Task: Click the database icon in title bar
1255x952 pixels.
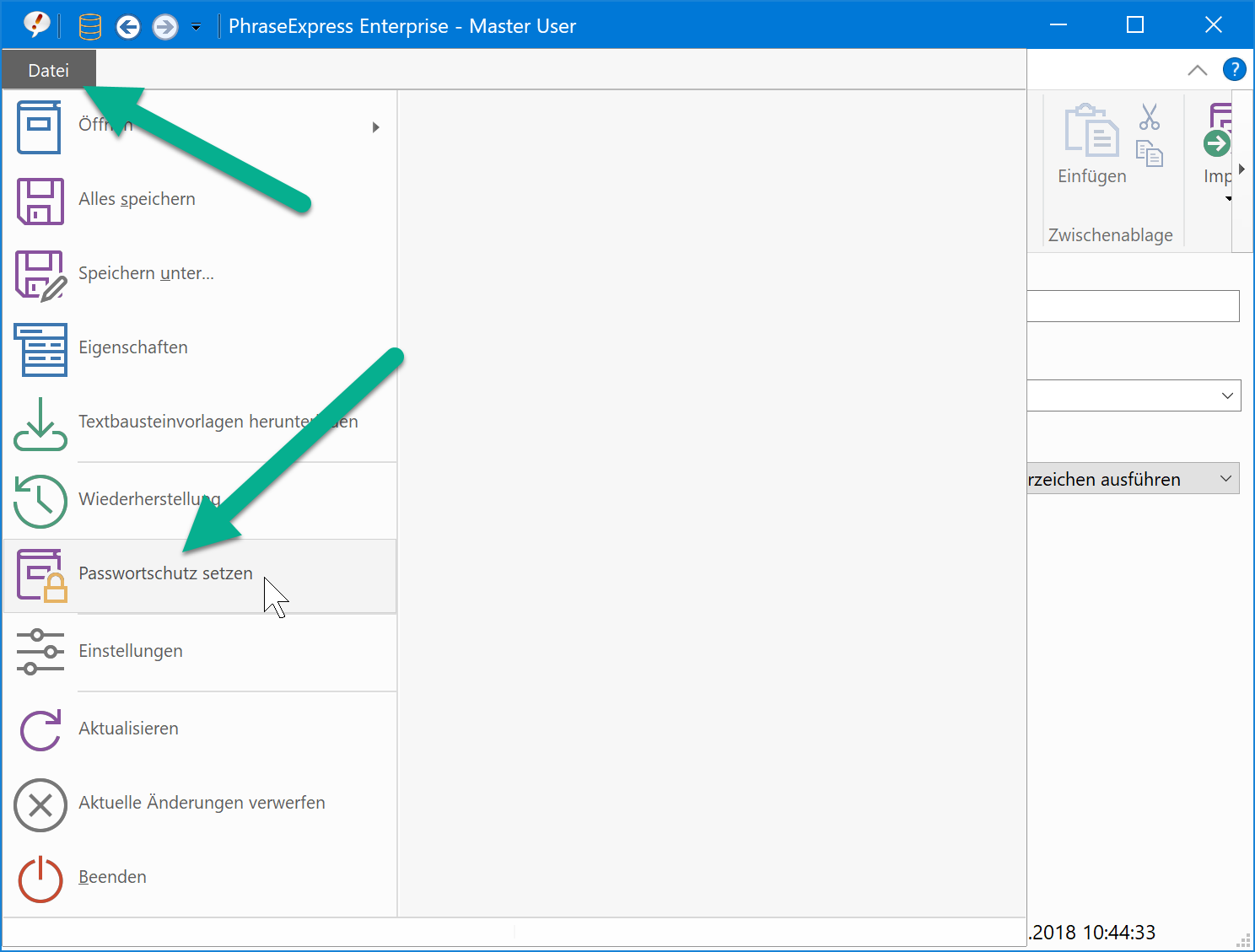Action: (90, 27)
